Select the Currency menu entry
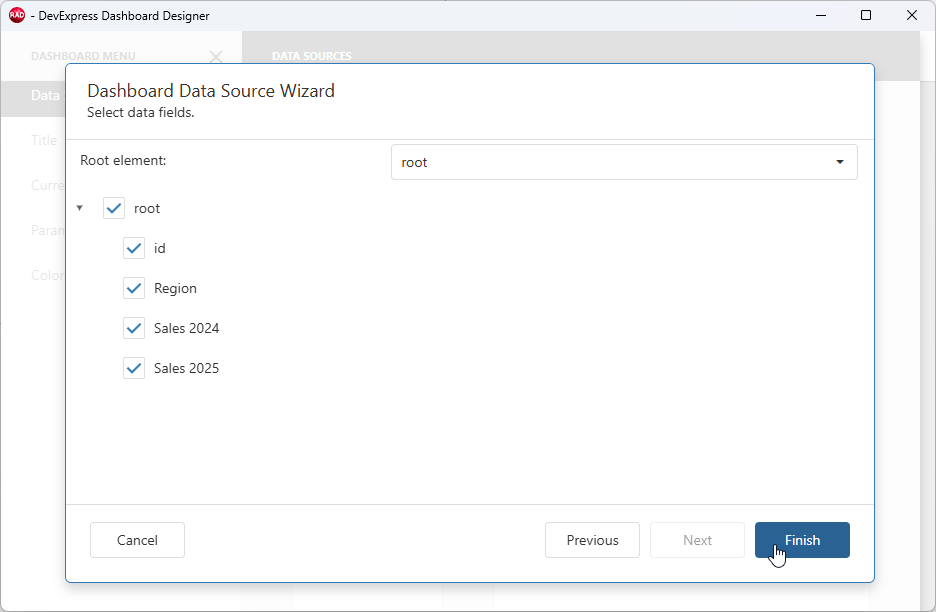This screenshot has width=936, height=612. tap(47, 185)
